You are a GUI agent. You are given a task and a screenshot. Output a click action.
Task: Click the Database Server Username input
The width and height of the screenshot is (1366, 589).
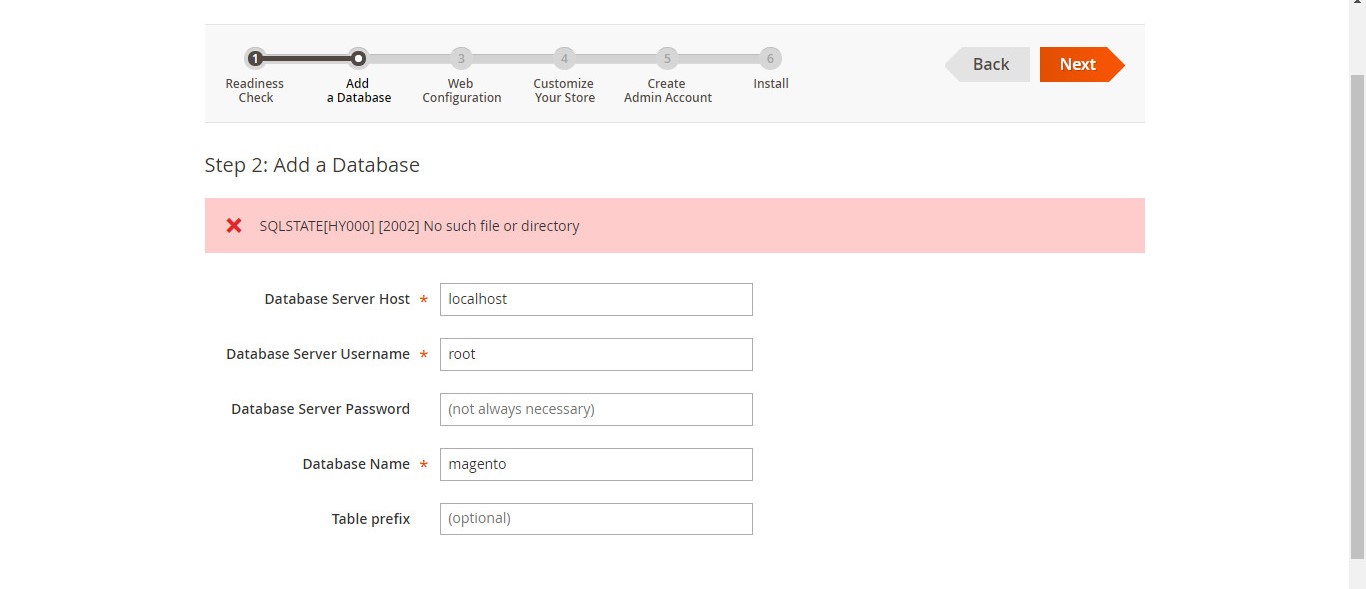[x=596, y=354]
